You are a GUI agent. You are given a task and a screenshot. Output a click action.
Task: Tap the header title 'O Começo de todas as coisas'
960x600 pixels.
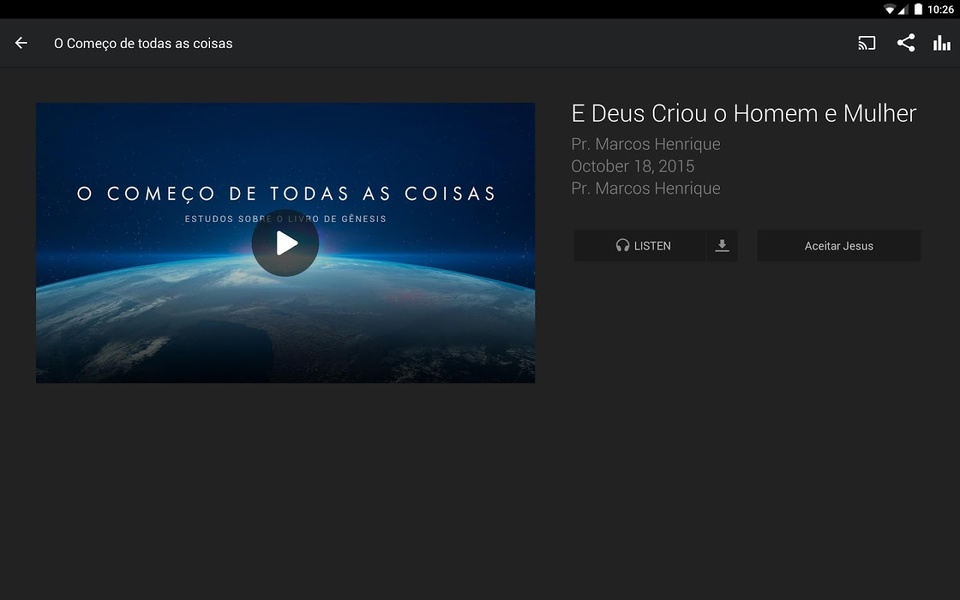pos(143,43)
